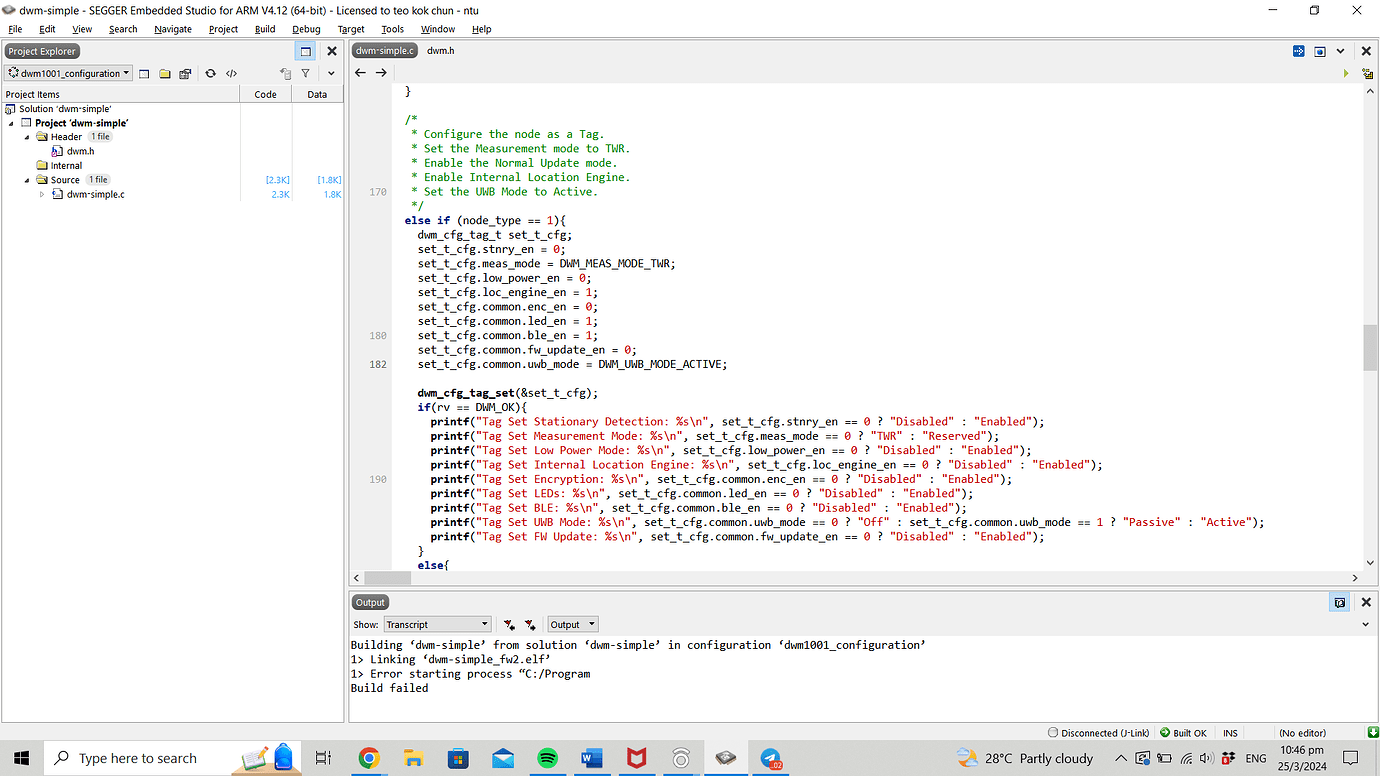This screenshot has width=1380, height=776.
Task: Toggle the Output panel dock icon
Action: [x=1340, y=602]
